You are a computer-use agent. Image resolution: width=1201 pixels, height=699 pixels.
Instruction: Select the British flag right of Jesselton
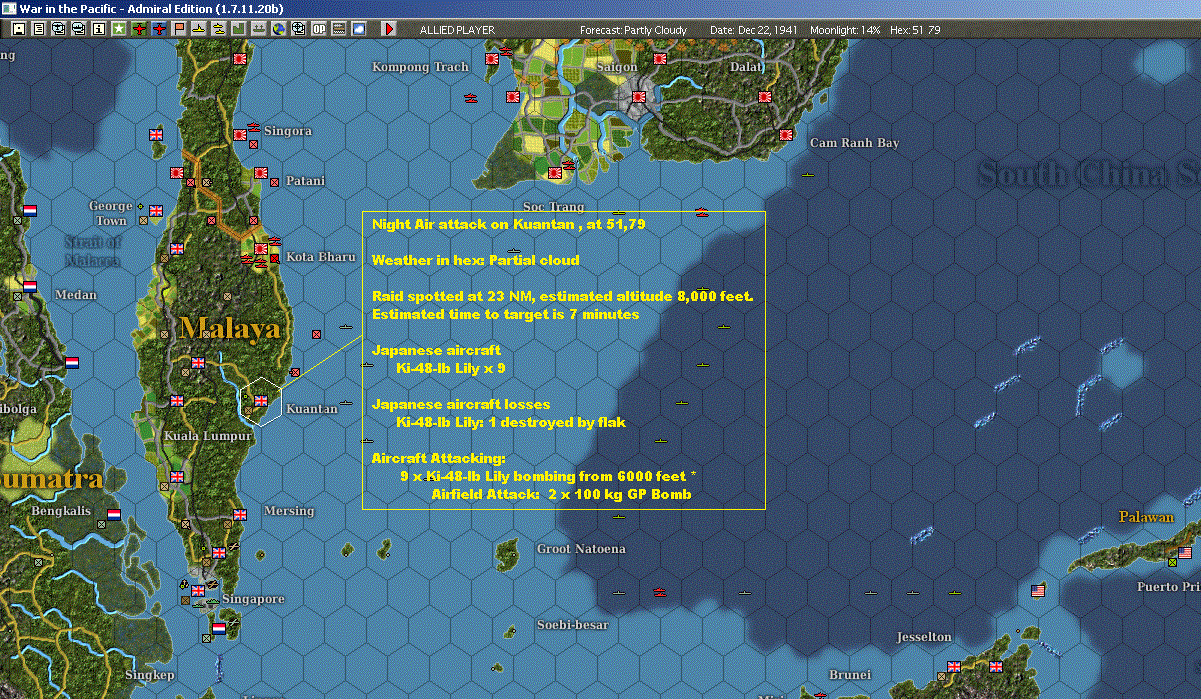[996, 666]
